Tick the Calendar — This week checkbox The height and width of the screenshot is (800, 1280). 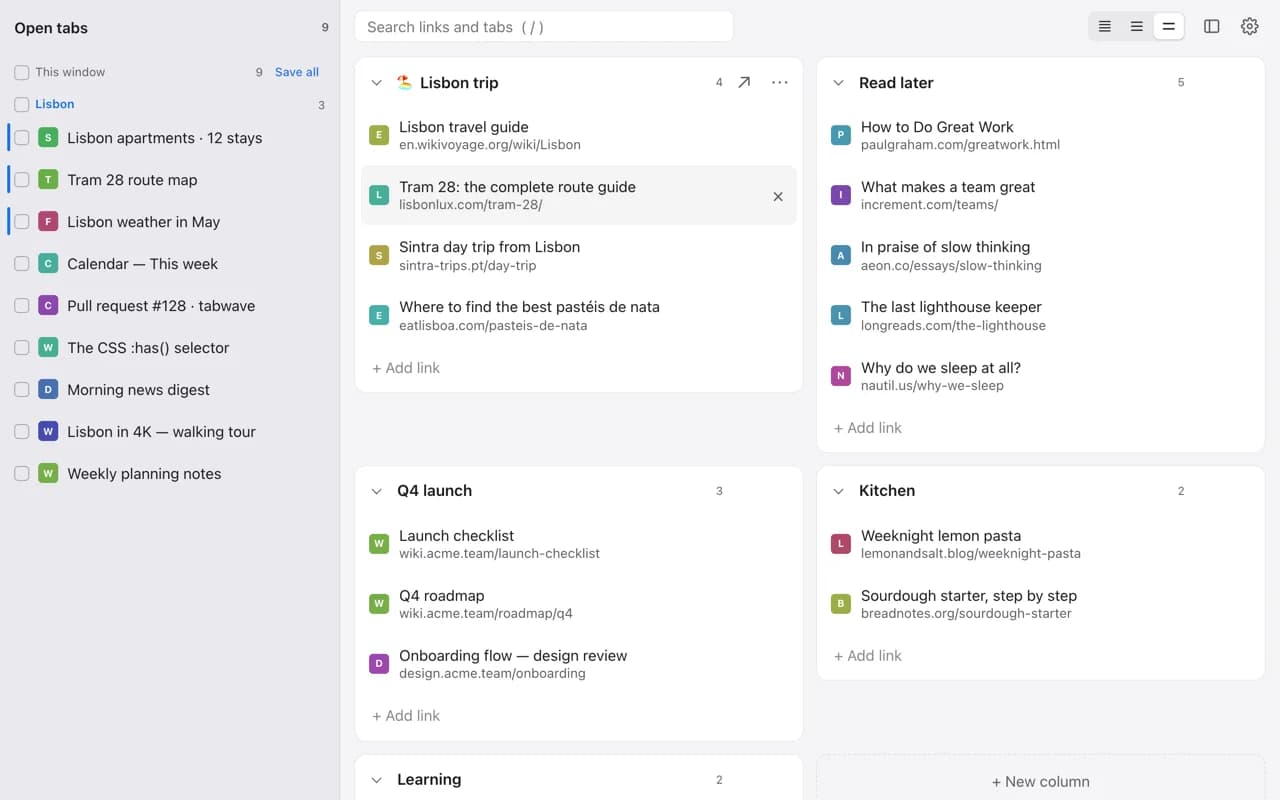[21, 264]
